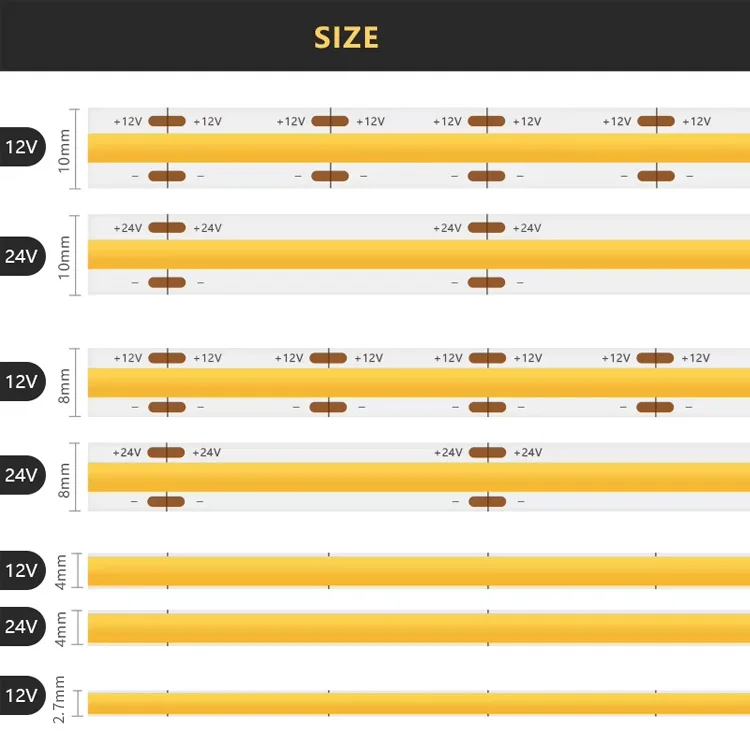Pick the 12V badge beside the 4mm strip

22,571
